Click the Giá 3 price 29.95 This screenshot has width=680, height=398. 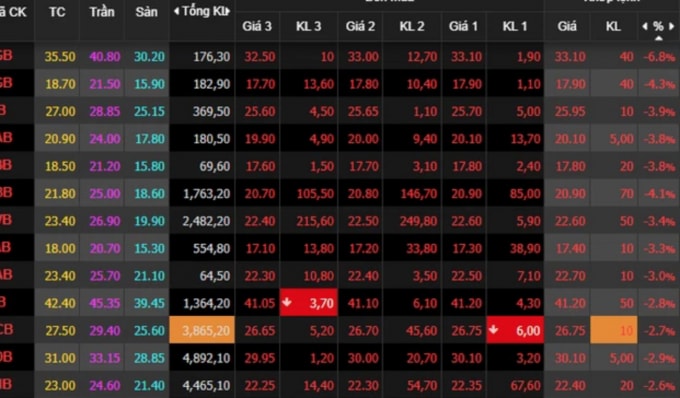(259, 358)
